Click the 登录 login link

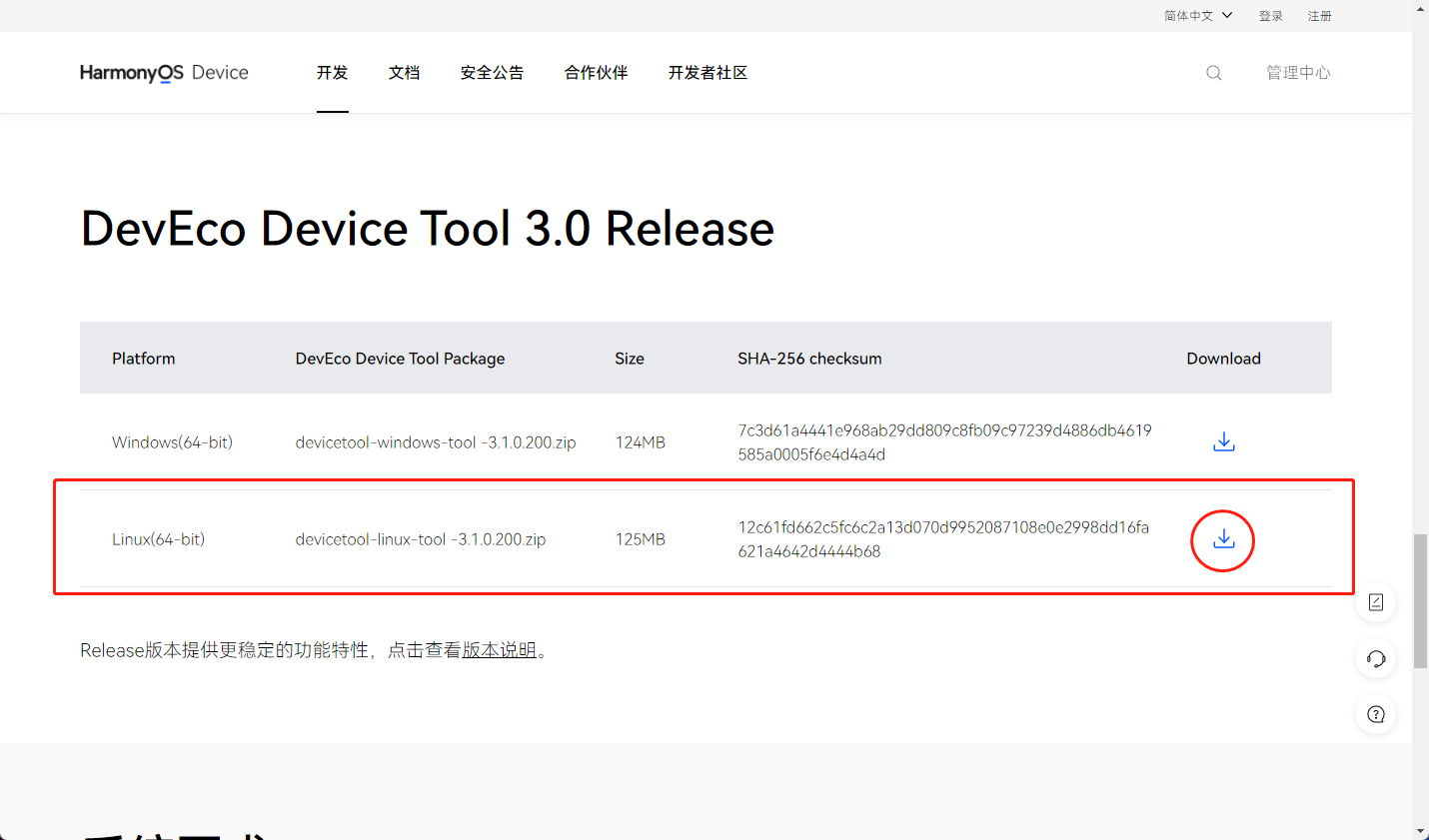point(1271,16)
